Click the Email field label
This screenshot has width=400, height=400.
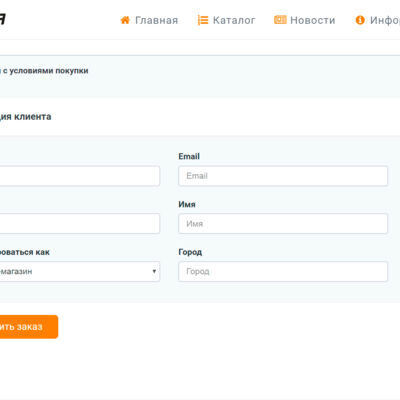[x=189, y=156]
